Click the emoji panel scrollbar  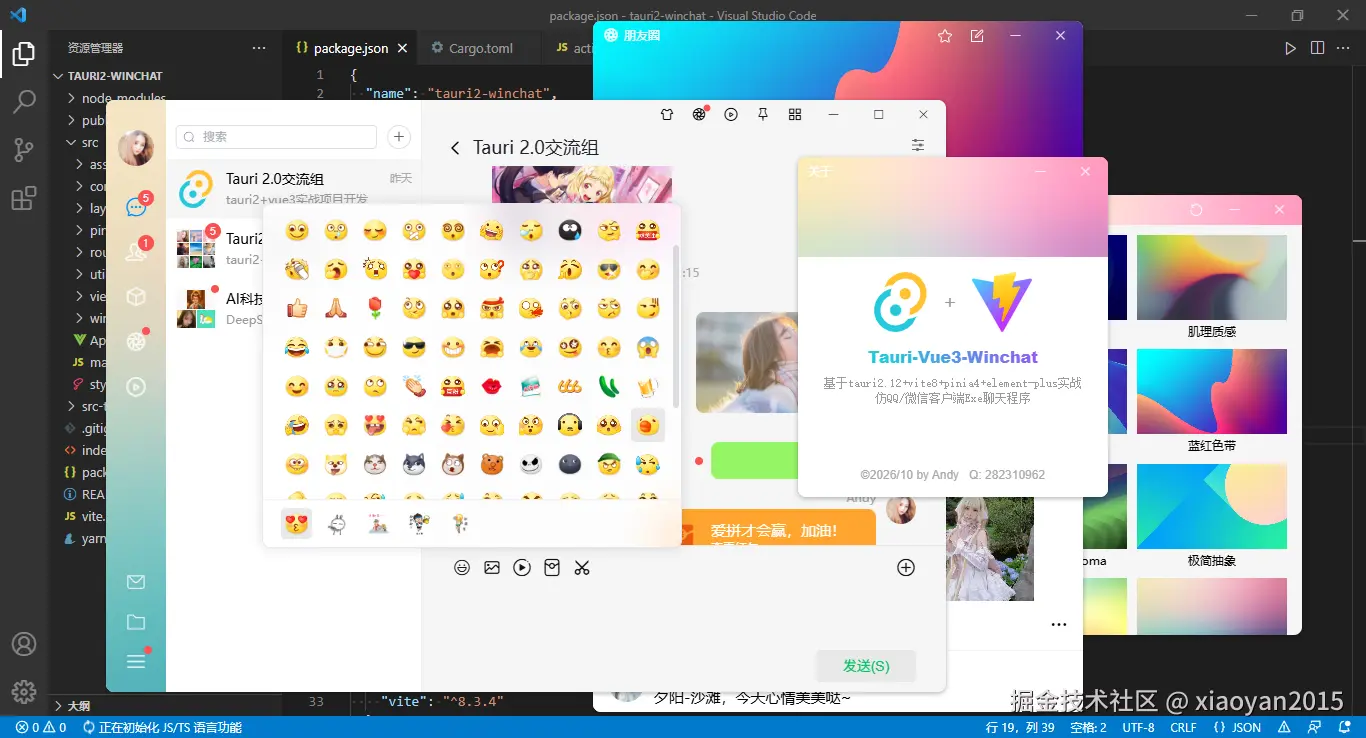pyautogui.click(x=676, y=325)
